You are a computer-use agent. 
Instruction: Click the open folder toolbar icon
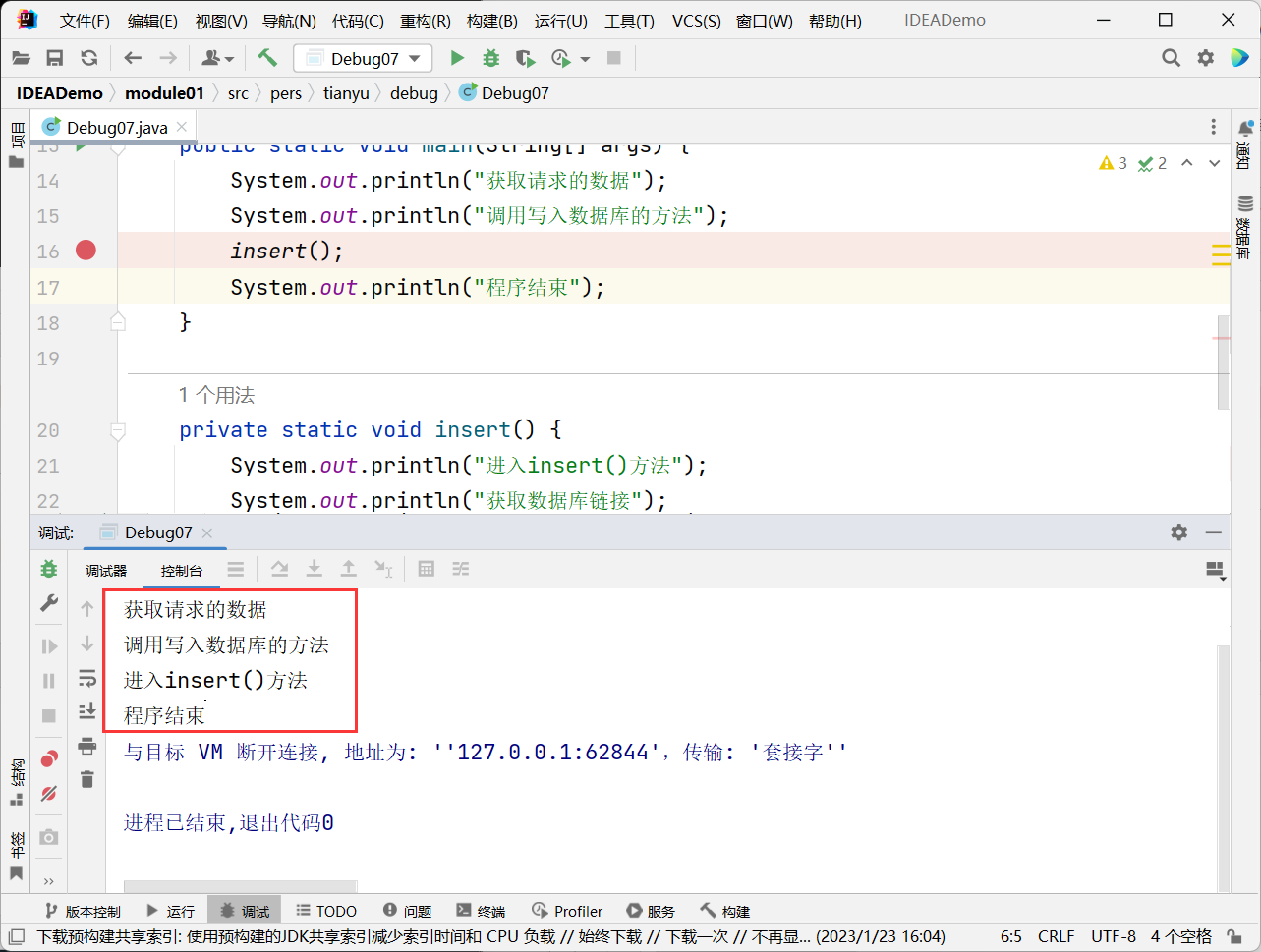pos(21,58)
